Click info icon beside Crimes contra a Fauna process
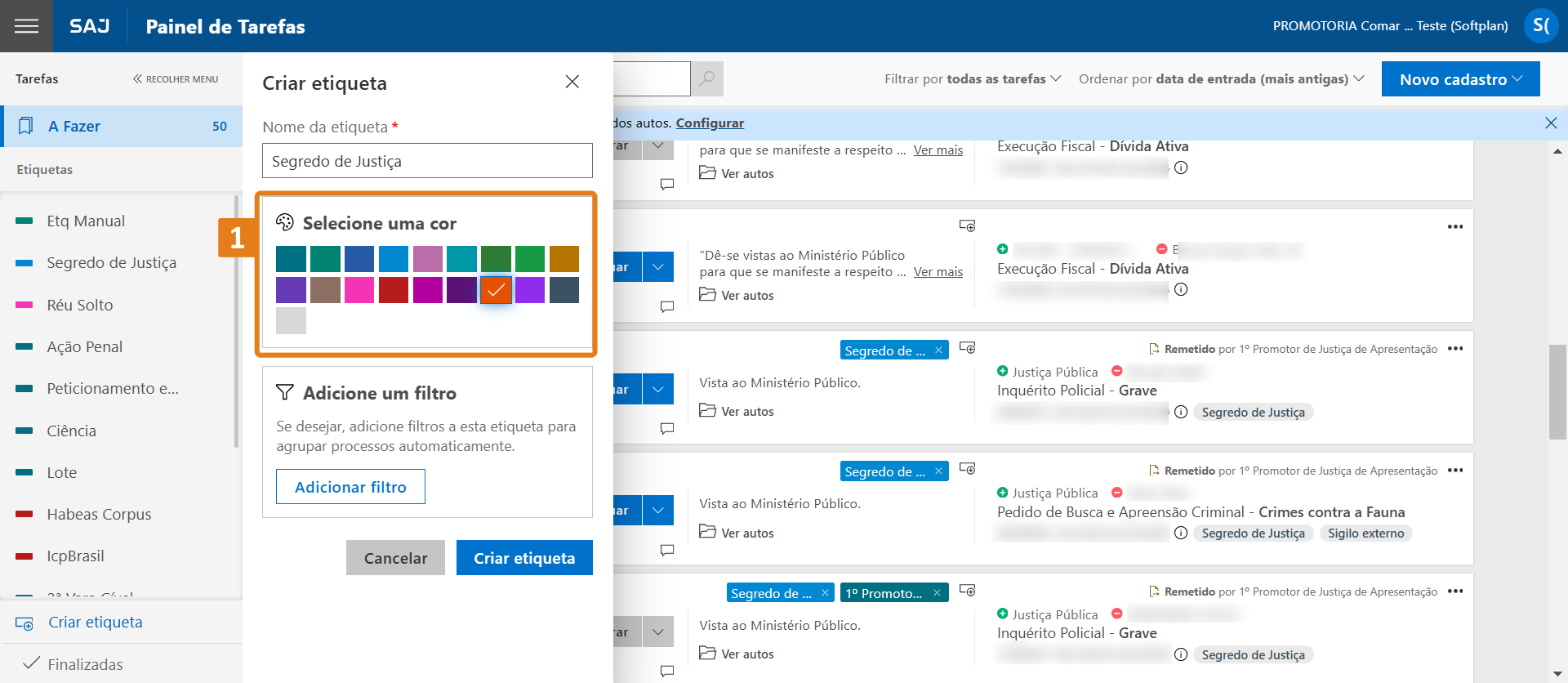 1181,533
